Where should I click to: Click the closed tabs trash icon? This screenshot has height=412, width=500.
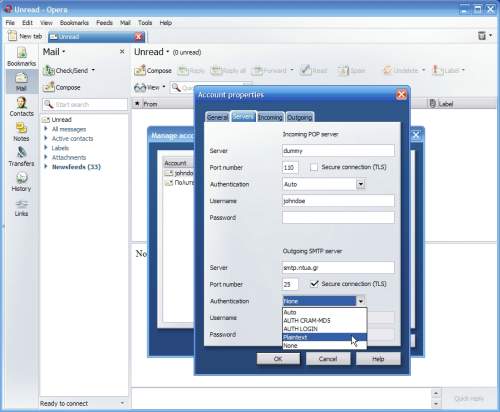[482, 35]
